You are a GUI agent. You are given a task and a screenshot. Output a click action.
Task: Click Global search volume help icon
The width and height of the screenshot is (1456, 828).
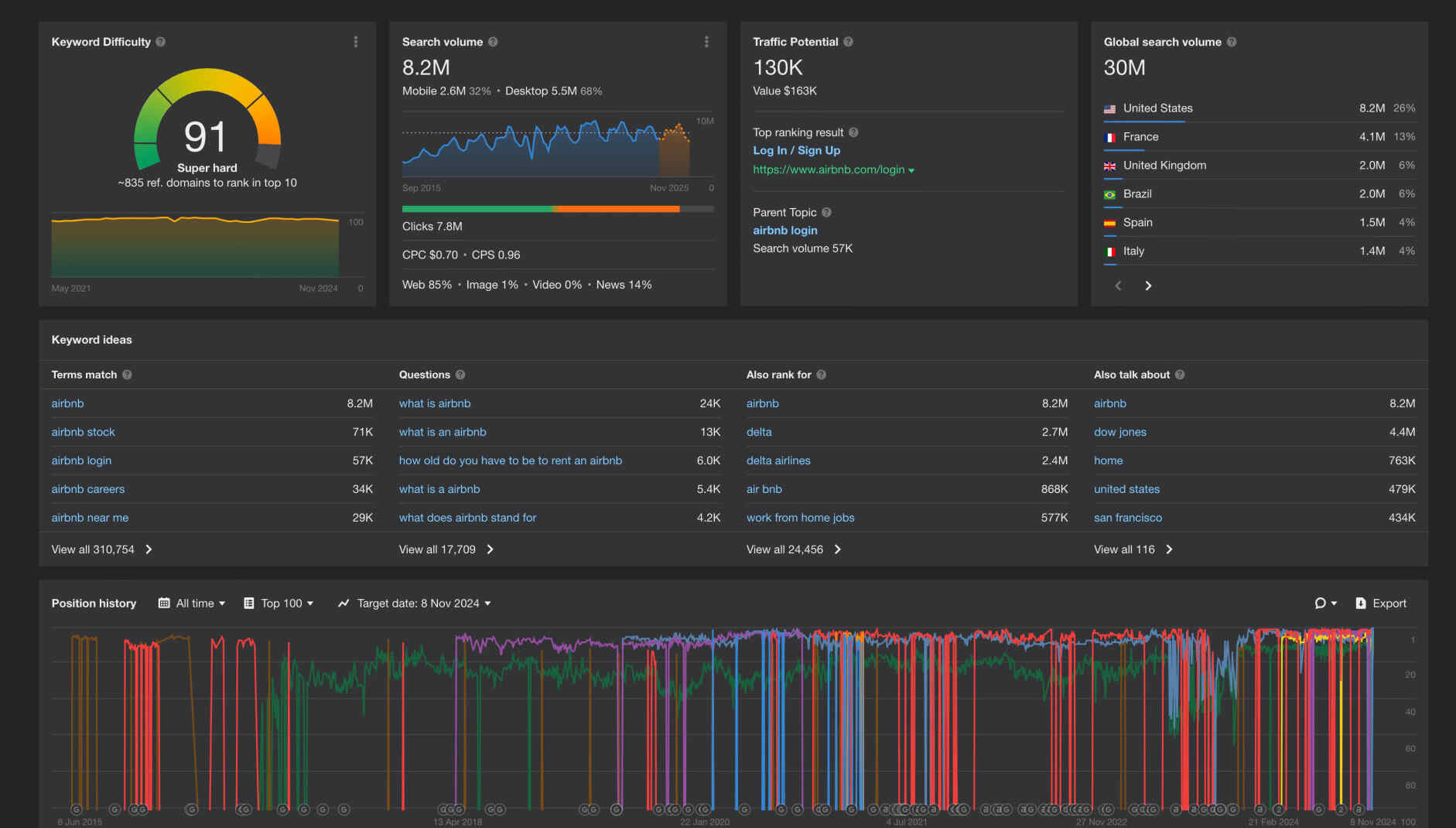pos(1232,42)
